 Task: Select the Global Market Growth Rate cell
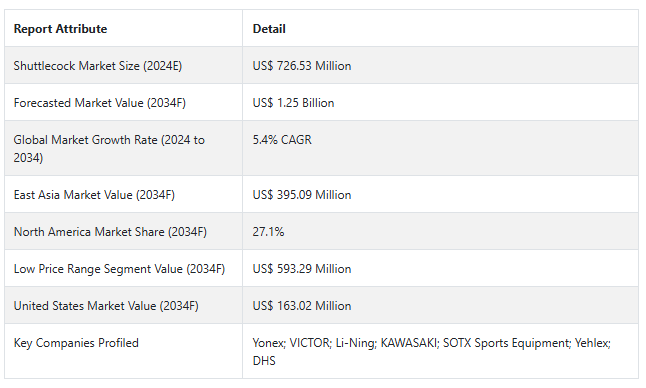[123, 148]
